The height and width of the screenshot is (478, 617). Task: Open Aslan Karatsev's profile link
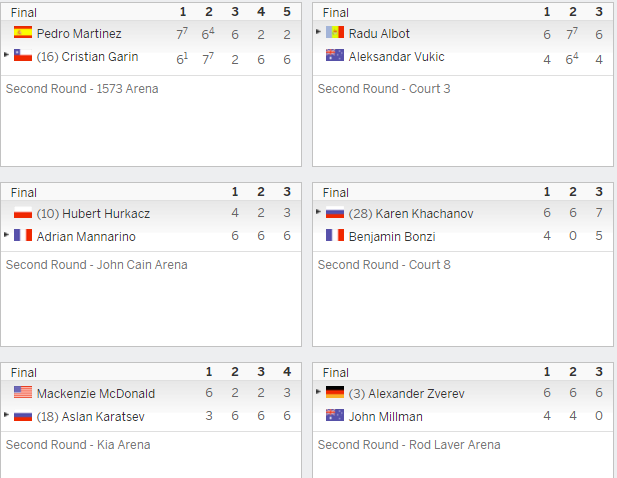(x=91, y=417)
